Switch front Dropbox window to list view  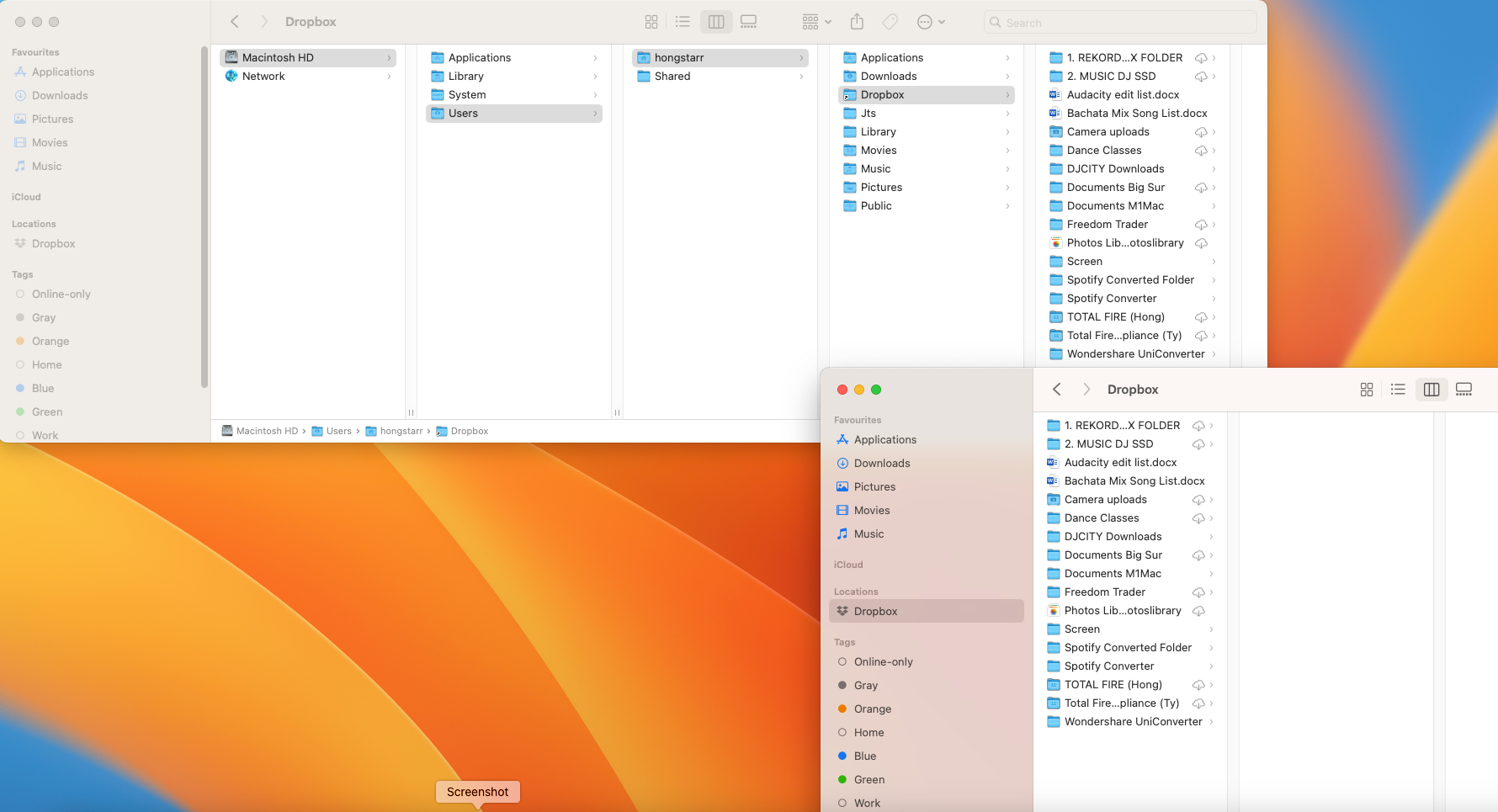[1398, 390]
